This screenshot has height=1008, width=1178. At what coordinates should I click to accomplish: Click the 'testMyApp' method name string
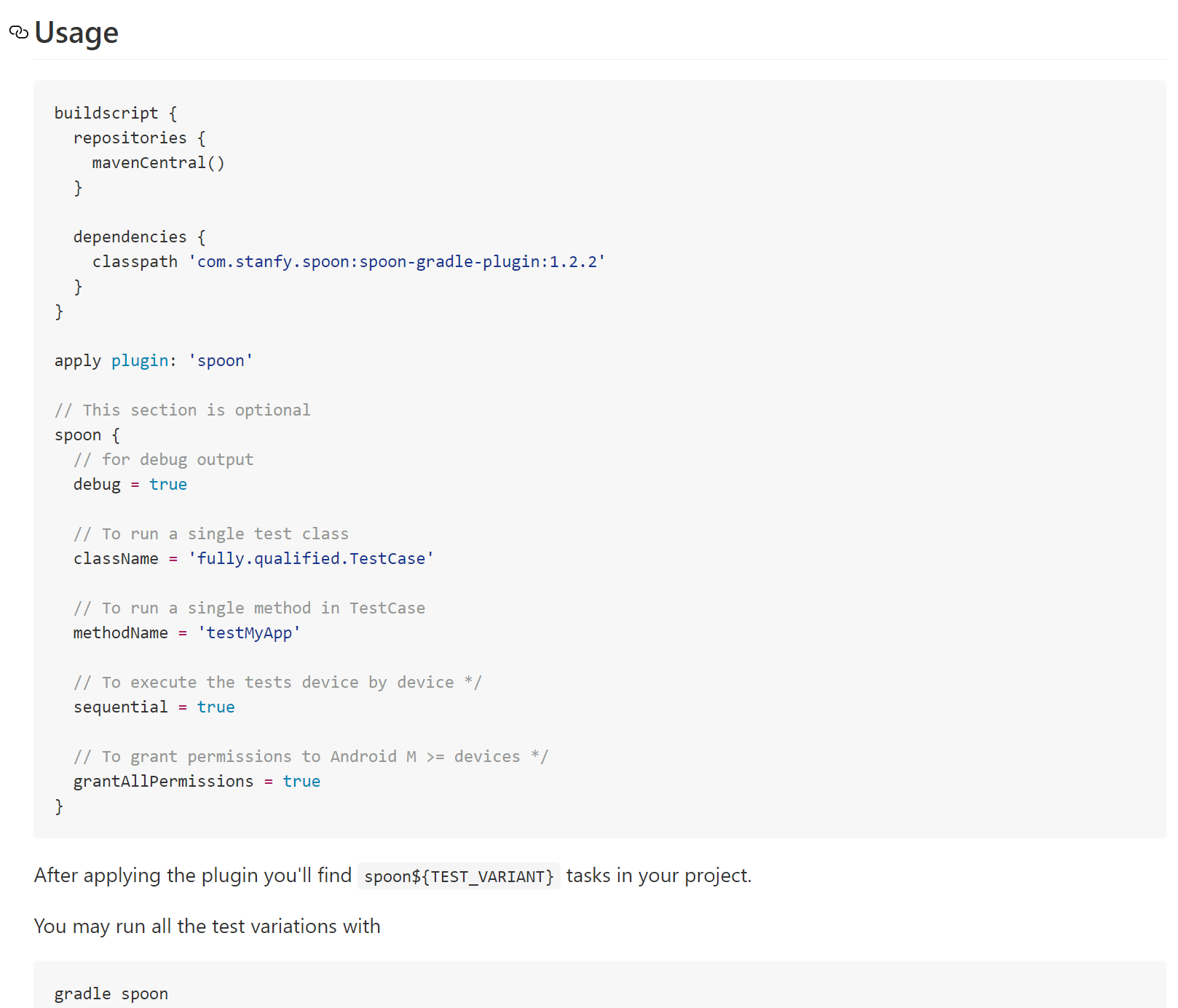click(249, 633)
